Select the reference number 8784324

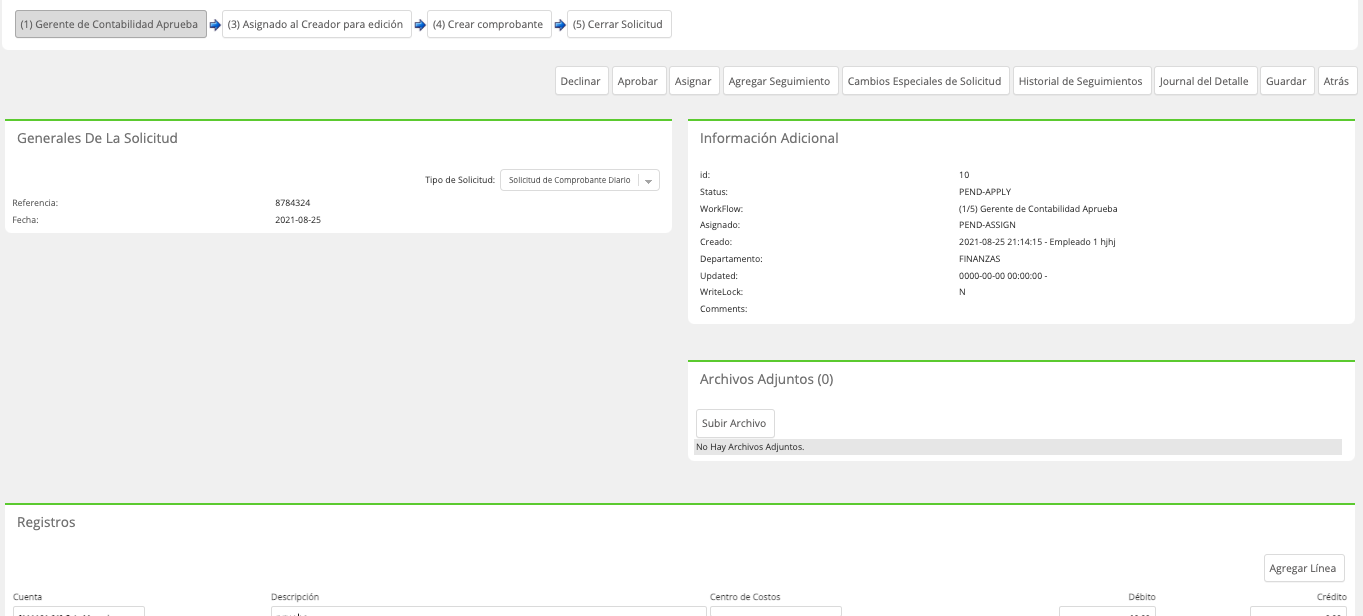[293, 203]
